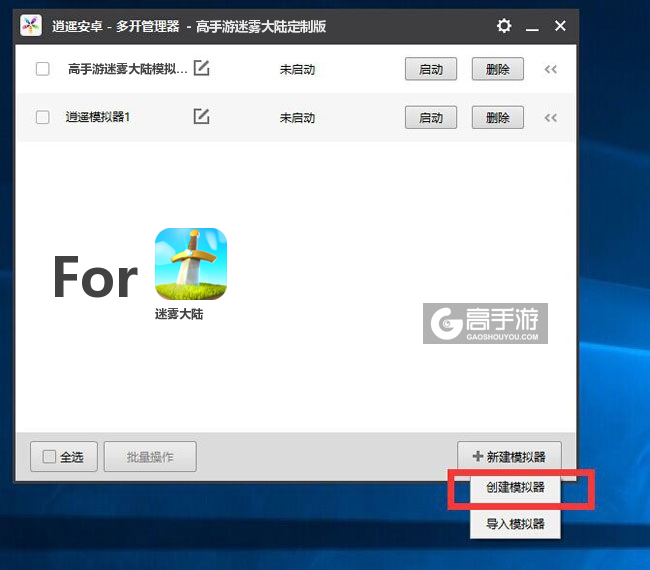650x570 pixels.
Task: Start the 高手游迷雾大陆模拟 emulator
Action: point(431,69)
